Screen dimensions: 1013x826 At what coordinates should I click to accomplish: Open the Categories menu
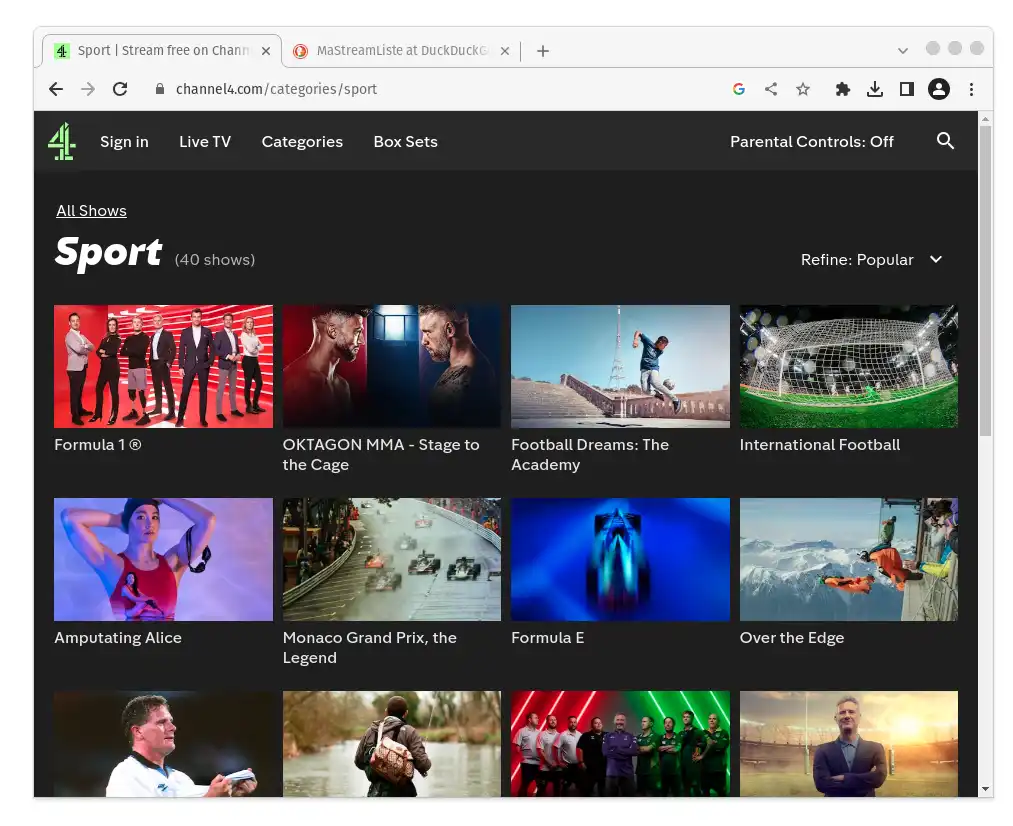(x=302, y=141)
